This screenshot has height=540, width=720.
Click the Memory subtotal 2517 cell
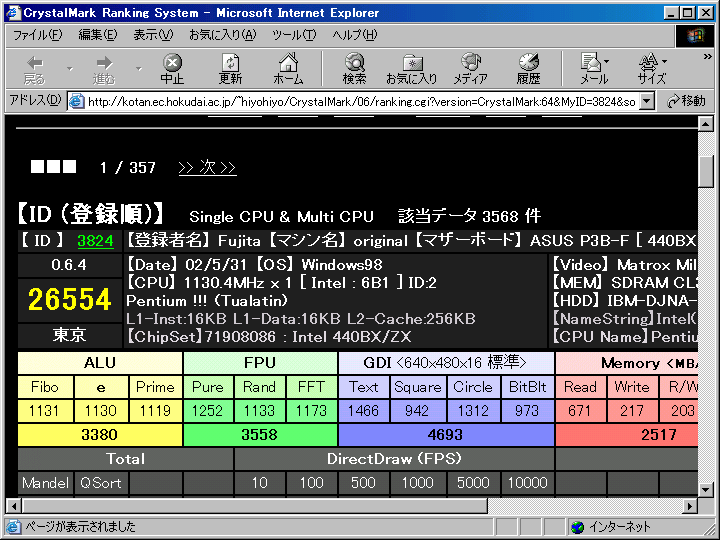click(627, 434)
